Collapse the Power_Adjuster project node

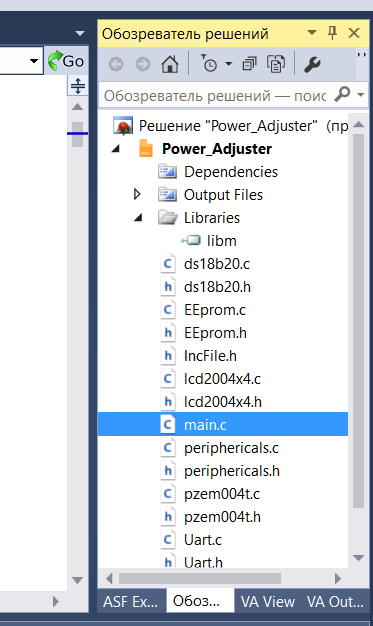coord(116,149)
